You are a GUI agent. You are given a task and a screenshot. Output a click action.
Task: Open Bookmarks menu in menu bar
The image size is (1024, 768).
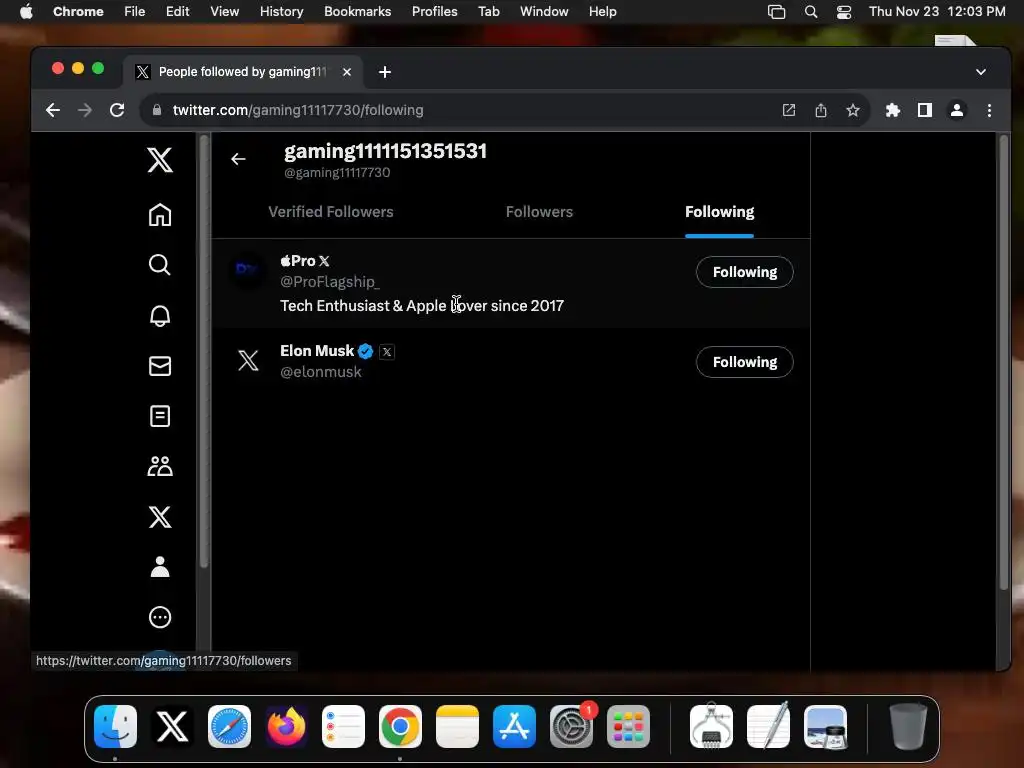357,12
